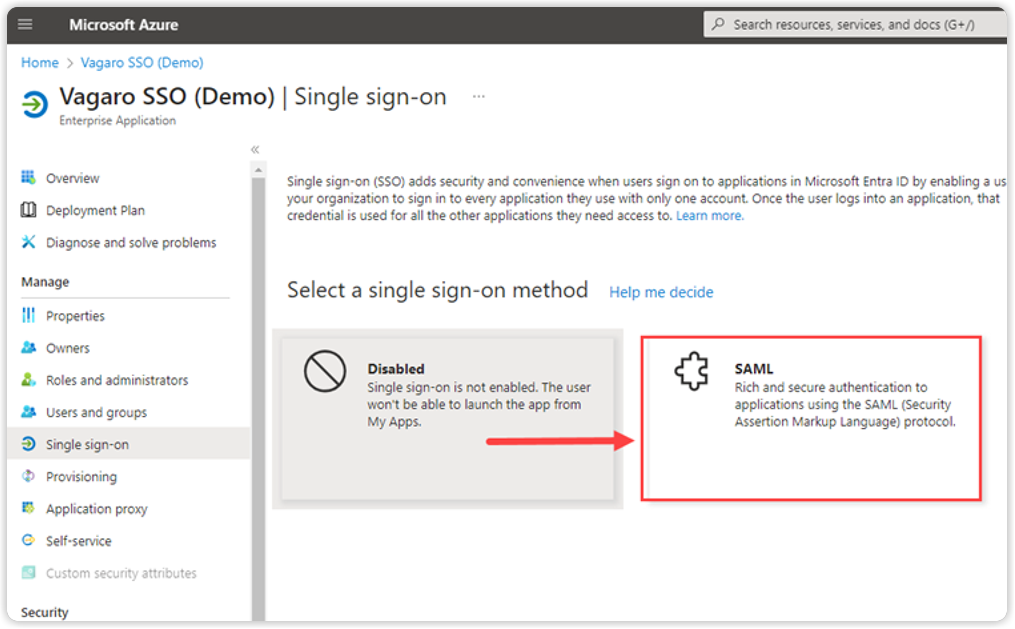Open Diagnose and solve problems
Screen dimensions: 1015x629
point(131,243)
